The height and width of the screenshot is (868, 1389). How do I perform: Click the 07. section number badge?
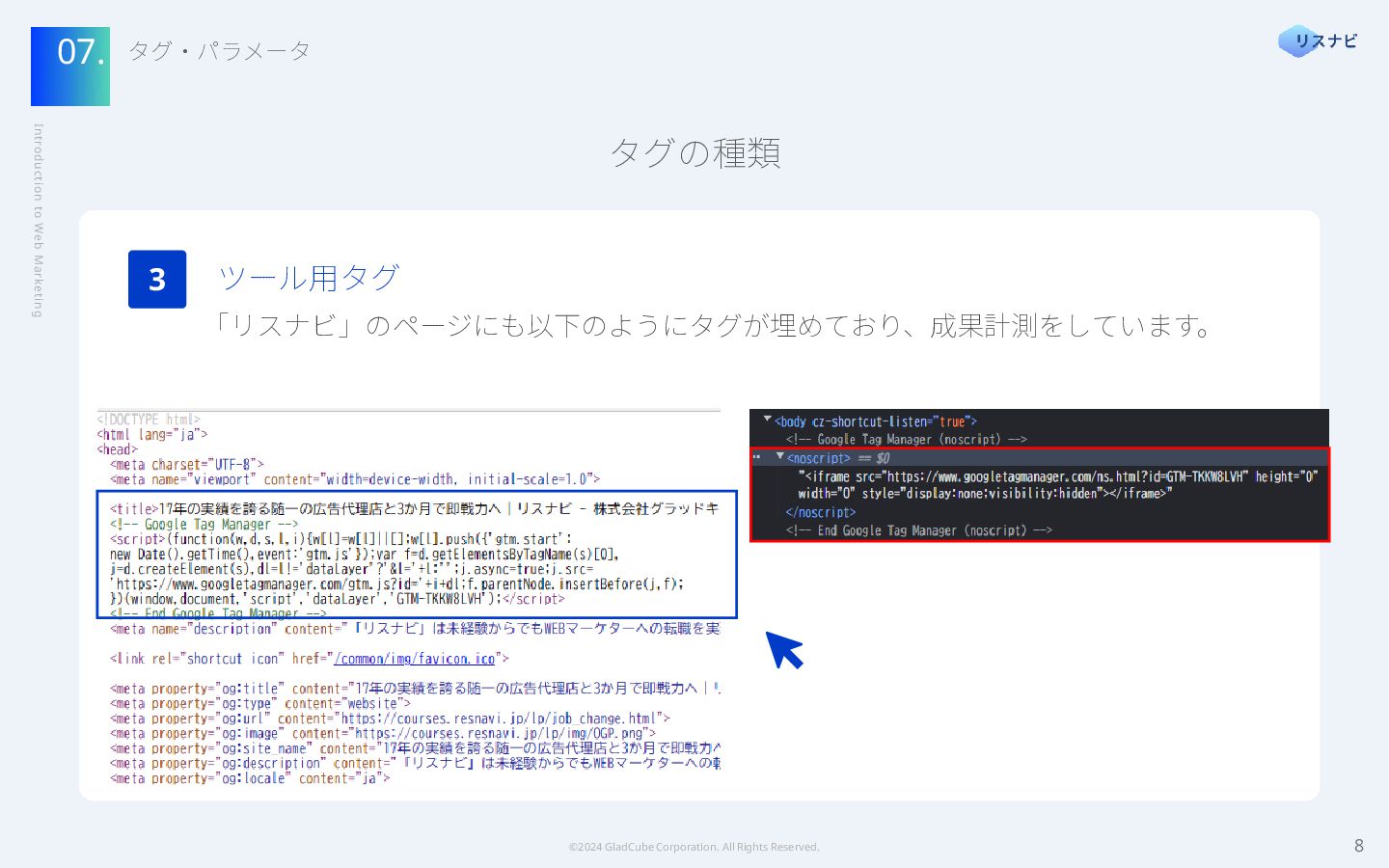click(x=70, y=67)
